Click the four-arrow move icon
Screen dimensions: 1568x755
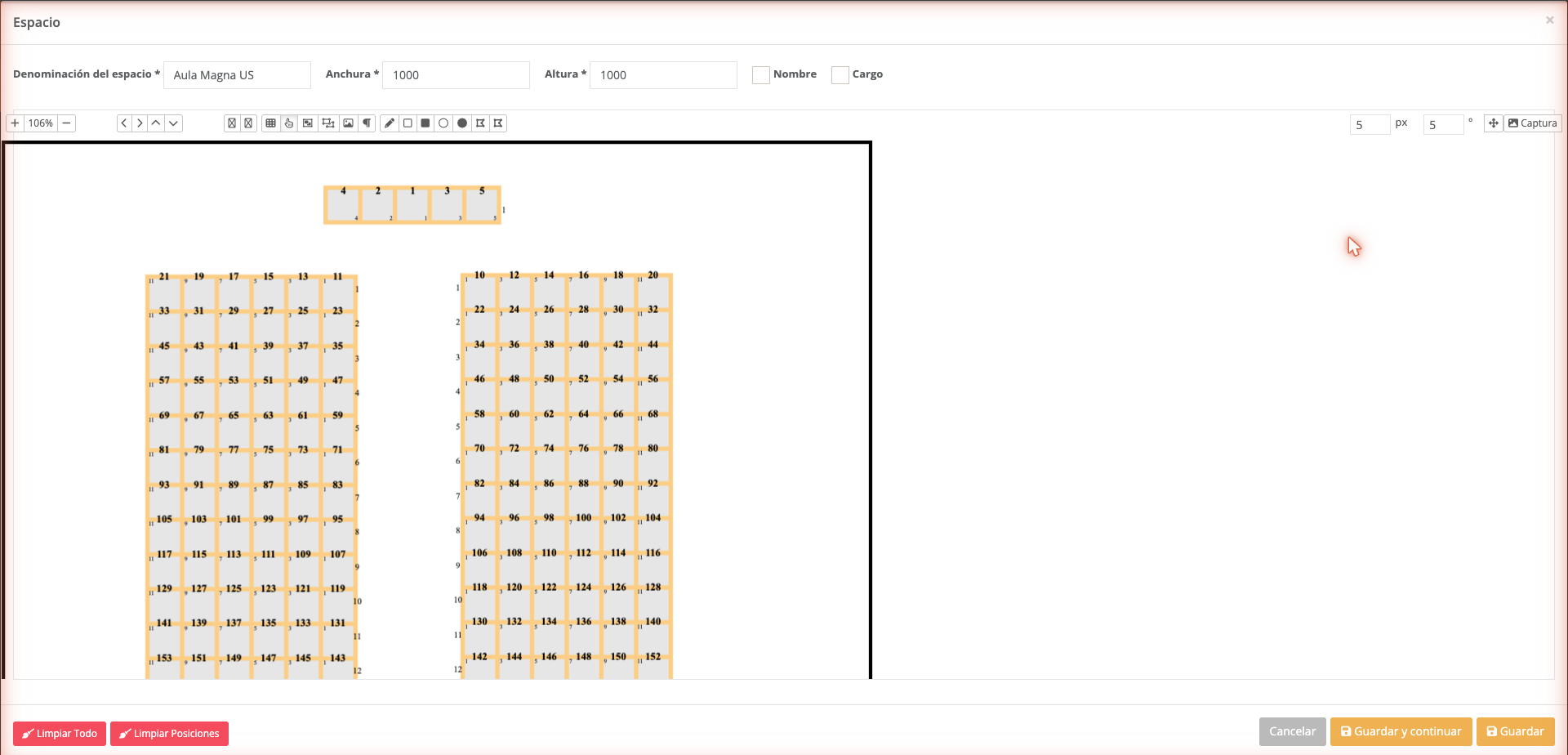point(1494,123)
